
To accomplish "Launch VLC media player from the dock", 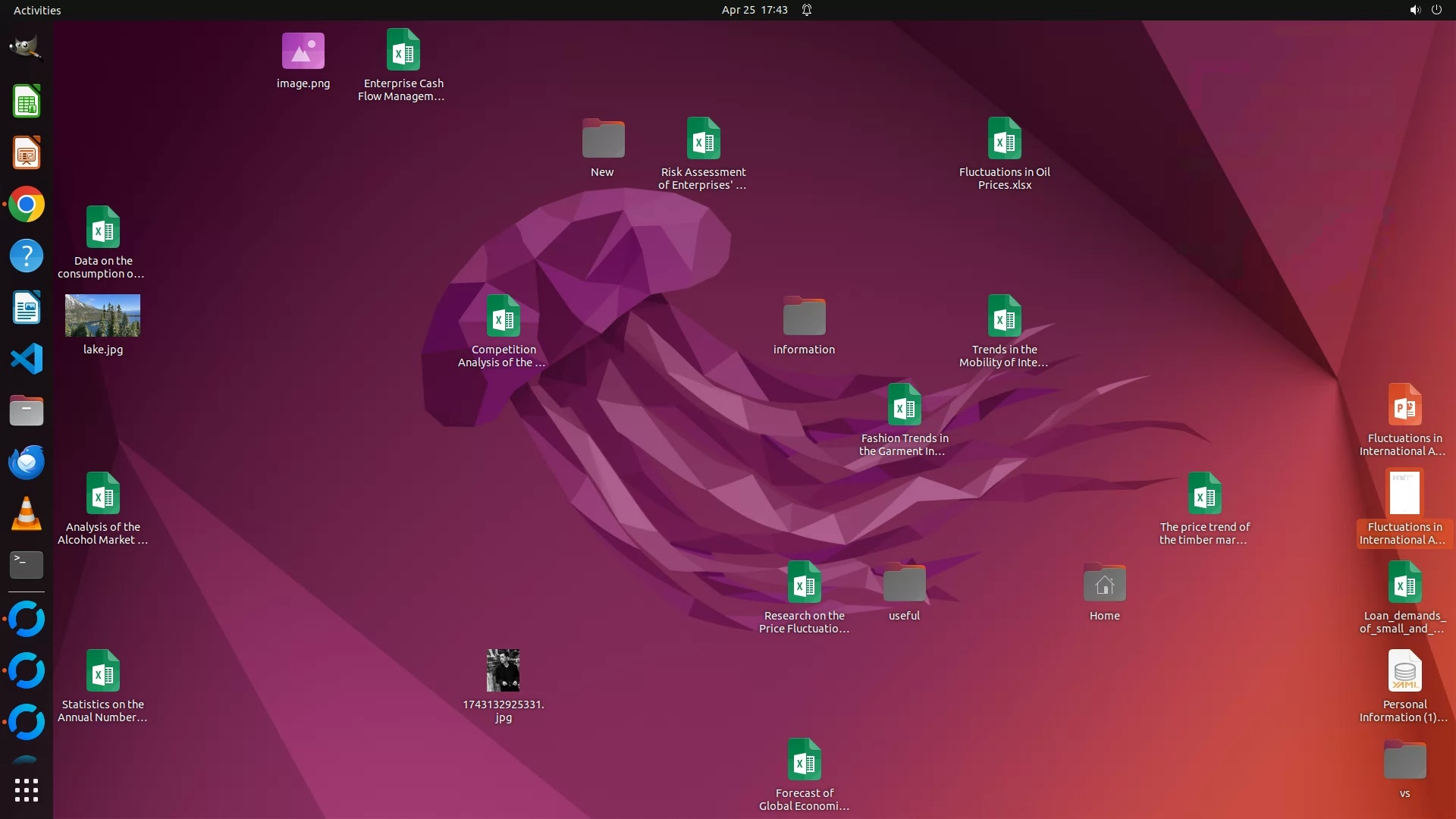I will 26,513.
